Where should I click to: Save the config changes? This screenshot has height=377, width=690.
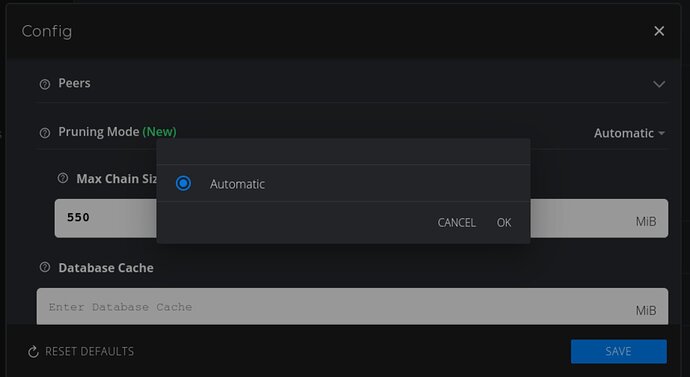point(619,351)
